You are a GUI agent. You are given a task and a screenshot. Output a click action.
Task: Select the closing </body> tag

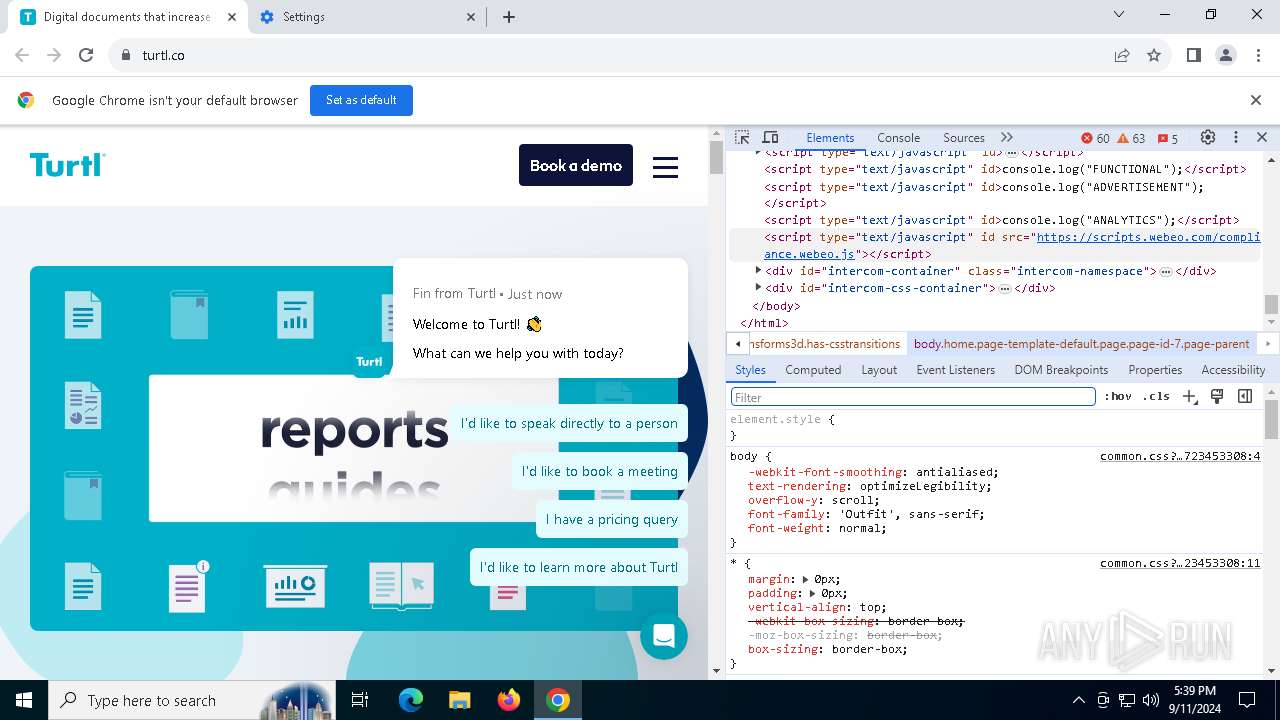[776, 306]
